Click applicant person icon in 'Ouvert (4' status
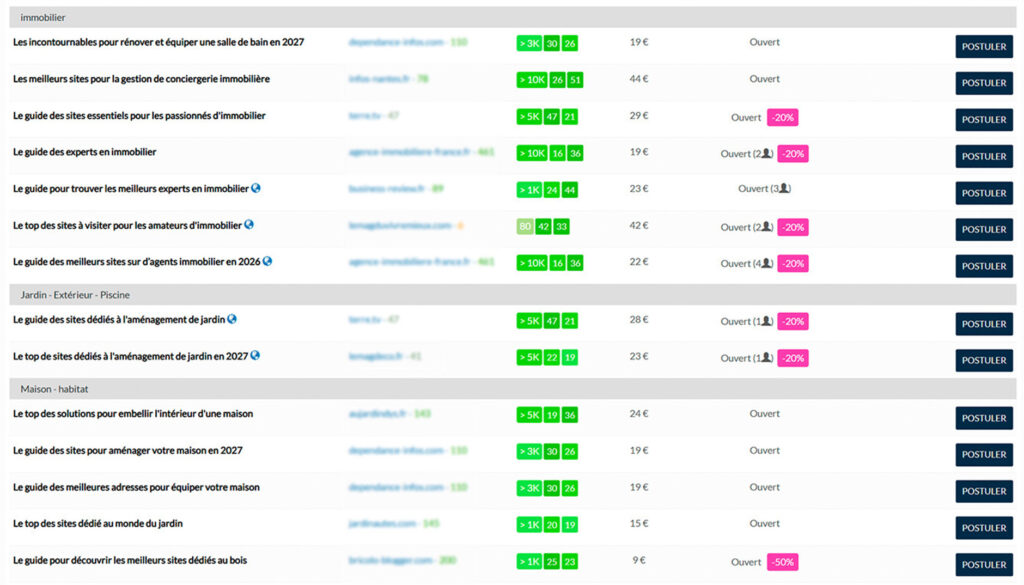1024x585 pixels. point(767,263)
